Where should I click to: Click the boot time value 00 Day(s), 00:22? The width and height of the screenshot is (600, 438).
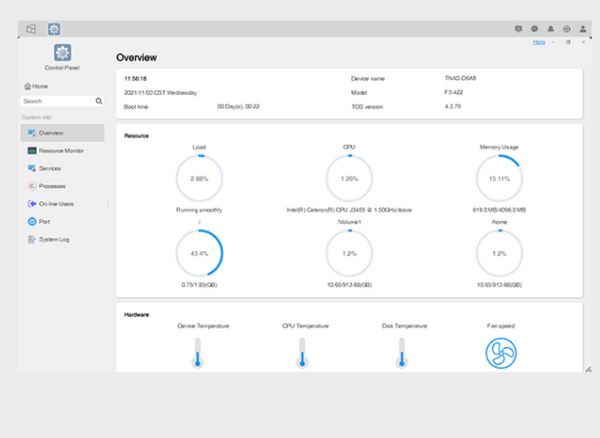238,106
